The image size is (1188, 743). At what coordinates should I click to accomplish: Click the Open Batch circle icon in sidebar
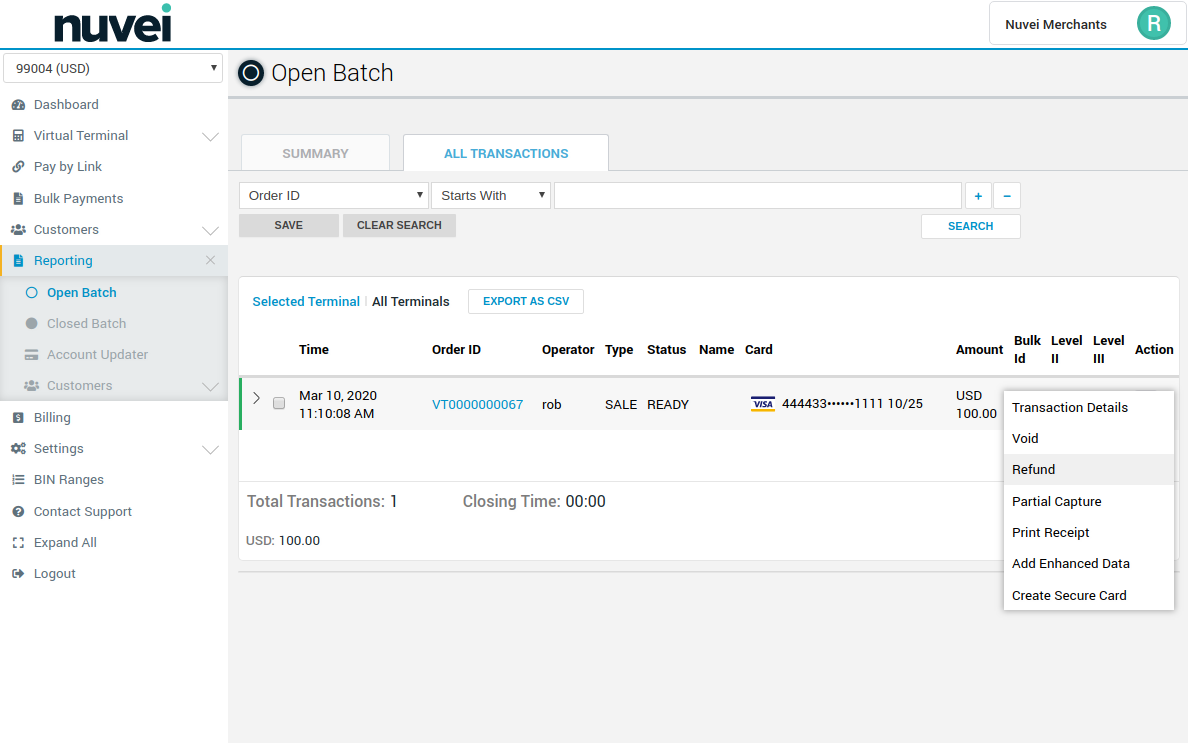click(31, 292)
